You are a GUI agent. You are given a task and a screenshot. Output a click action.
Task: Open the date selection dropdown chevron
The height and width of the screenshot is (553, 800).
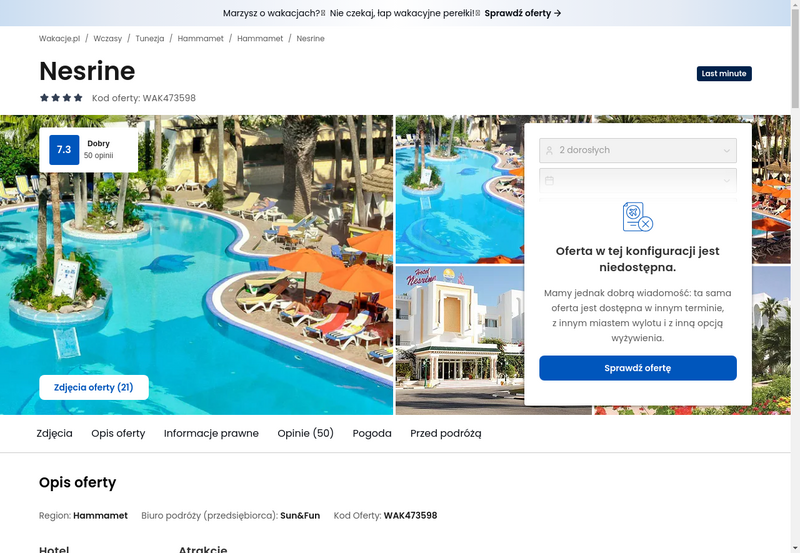(x=727, y=181)
